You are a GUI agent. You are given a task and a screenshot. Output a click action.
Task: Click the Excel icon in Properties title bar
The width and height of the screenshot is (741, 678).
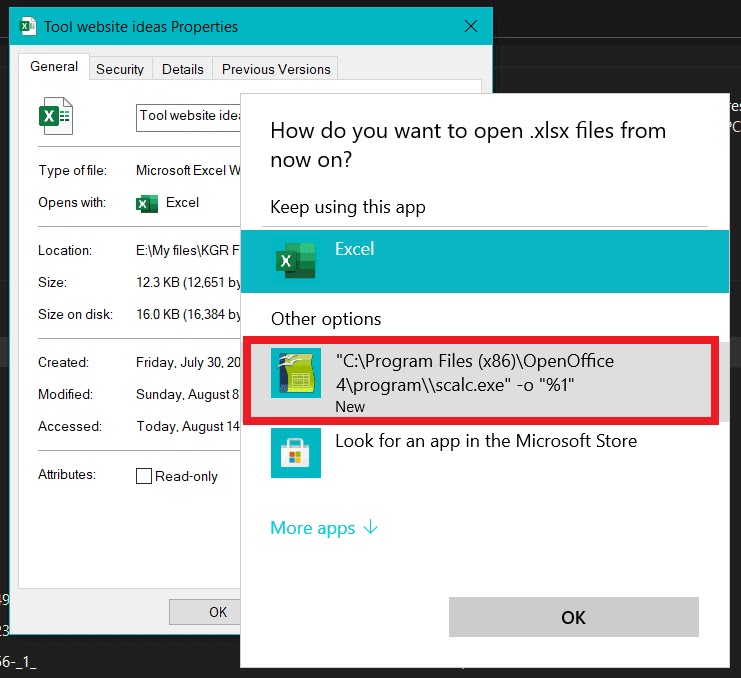(x=28, y=26)
